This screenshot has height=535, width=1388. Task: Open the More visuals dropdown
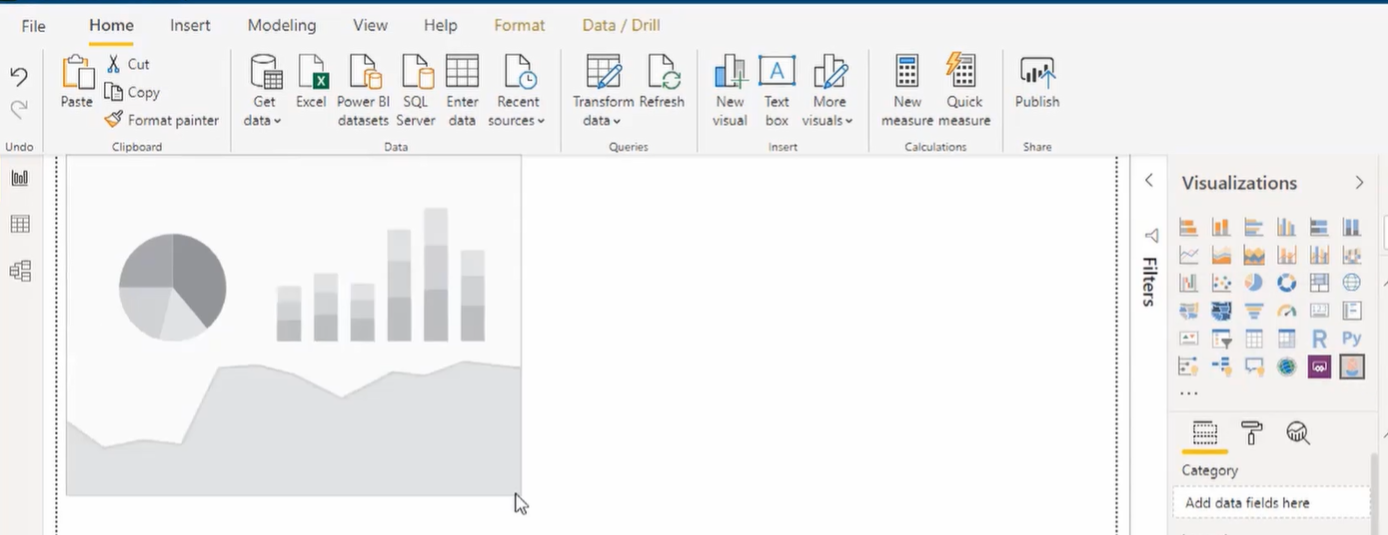pos(829,91)
